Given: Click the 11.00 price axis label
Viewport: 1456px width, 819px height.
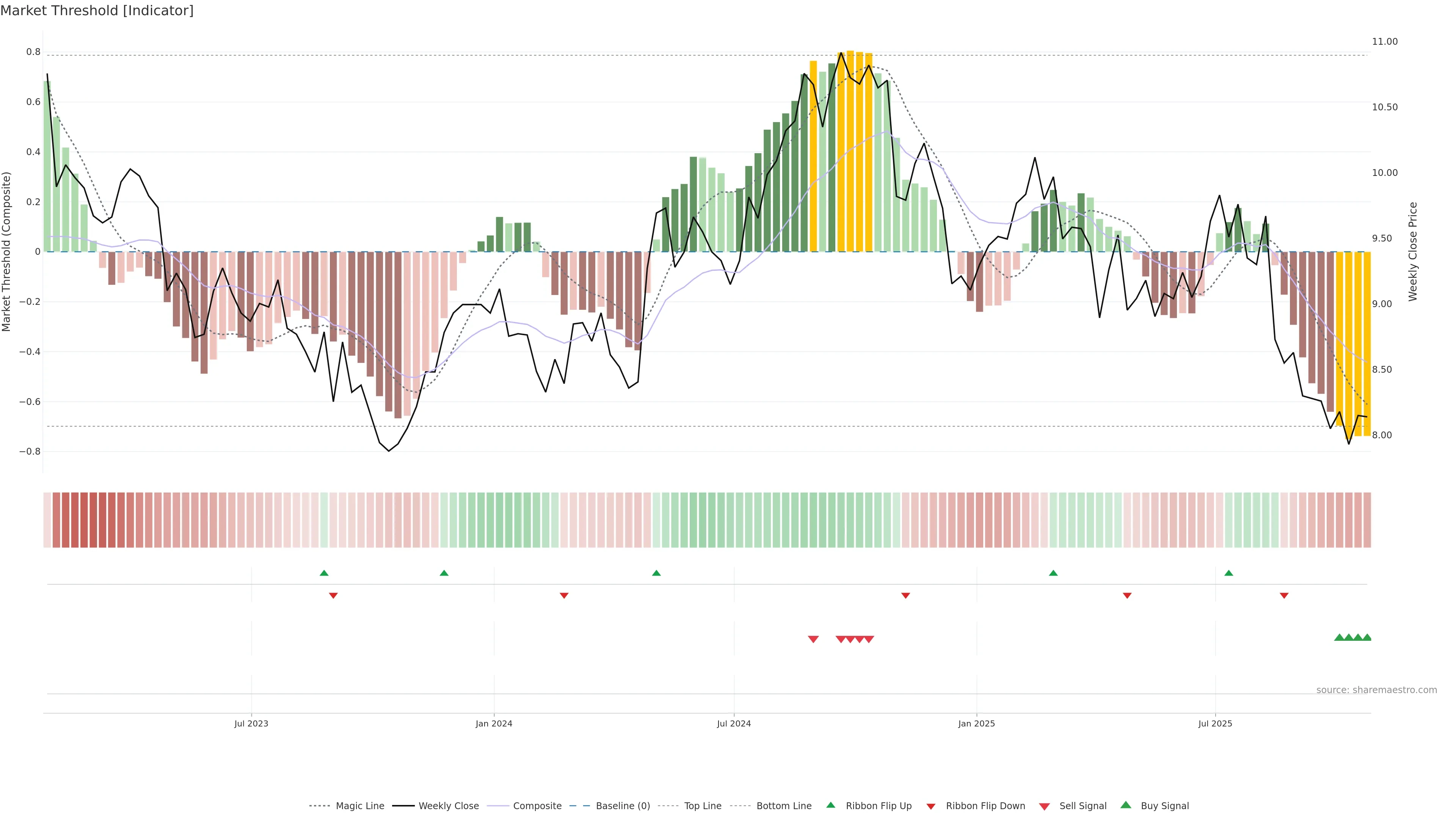Looking at the screenshot, I should point(1384,42).
